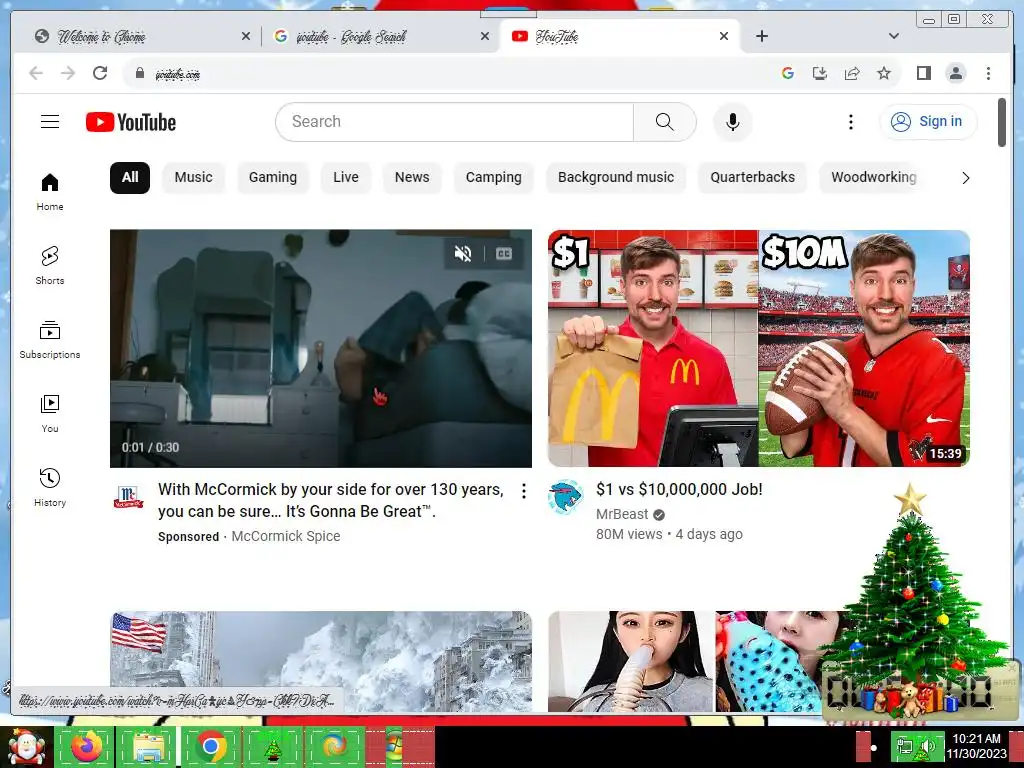Image resolution: width=1024 pixels, height=768 pixels.
Task: Open the $1 vs $10,000,000 Job! title
Action: click(679, 489)
